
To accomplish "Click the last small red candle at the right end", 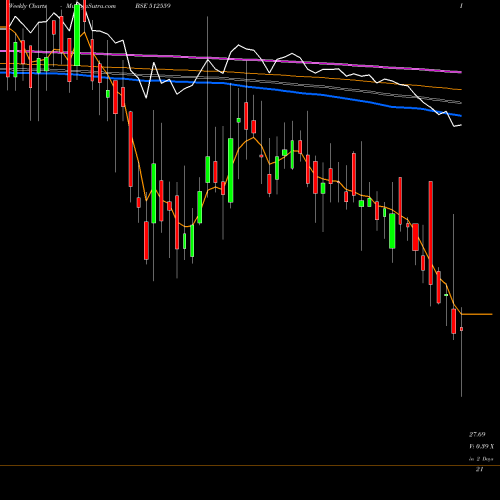I will (x=461, y=329).
